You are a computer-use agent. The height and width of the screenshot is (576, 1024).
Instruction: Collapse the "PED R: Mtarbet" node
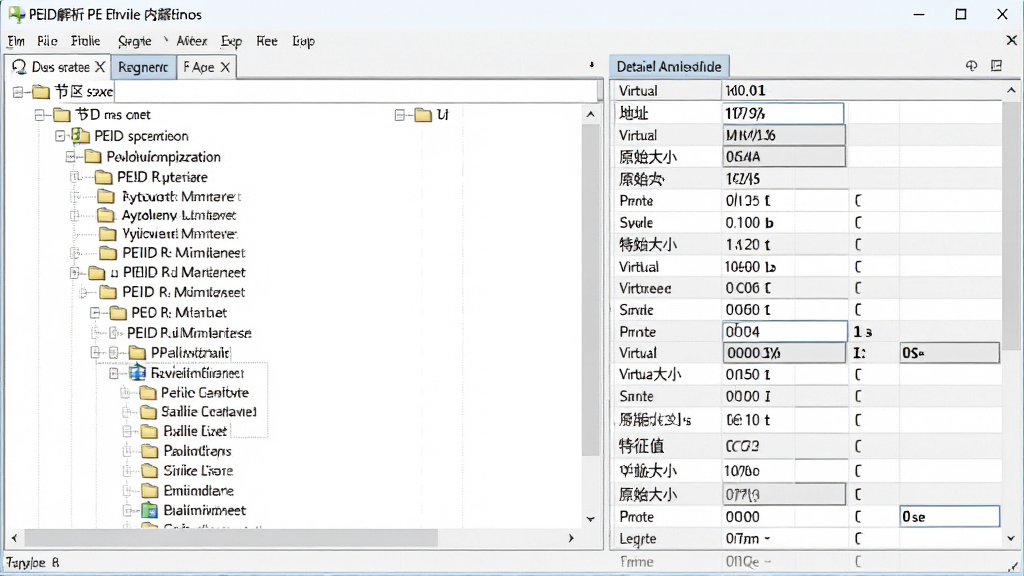pyautogui.click(x=95, y=313)
